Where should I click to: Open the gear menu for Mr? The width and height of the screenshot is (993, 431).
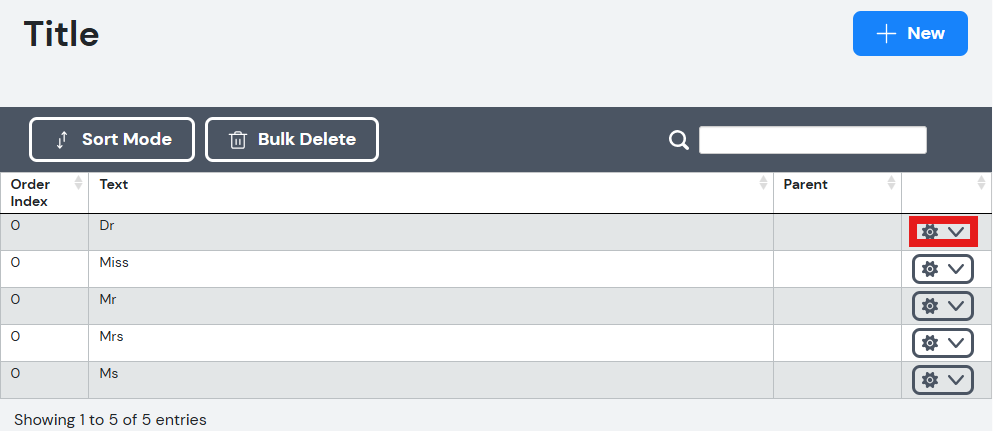943,306
